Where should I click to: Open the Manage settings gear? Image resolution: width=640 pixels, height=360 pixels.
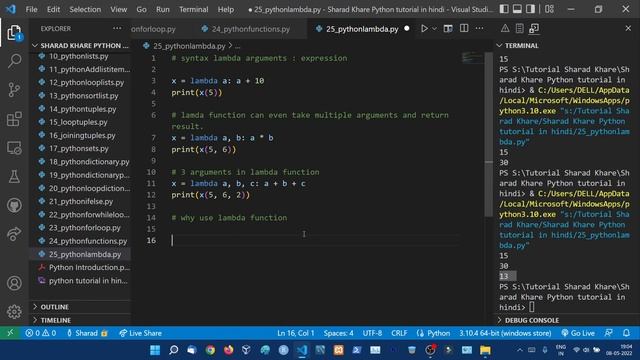point(14,311)
